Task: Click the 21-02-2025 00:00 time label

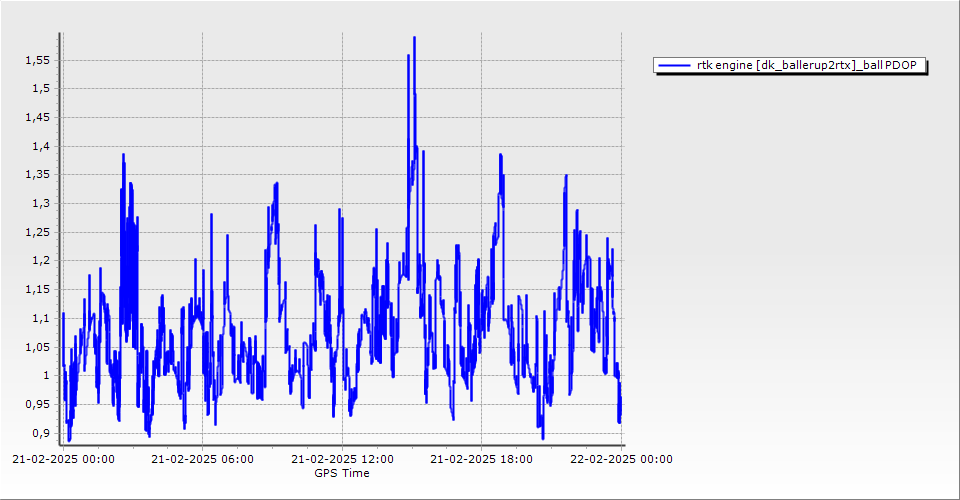Action: point(63,459)
